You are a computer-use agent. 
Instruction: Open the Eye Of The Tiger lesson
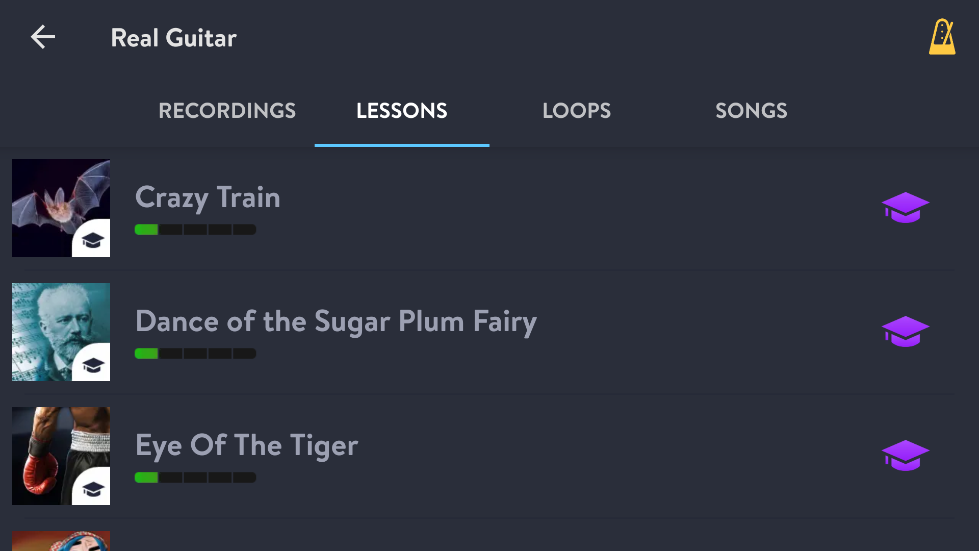[483, 456]
